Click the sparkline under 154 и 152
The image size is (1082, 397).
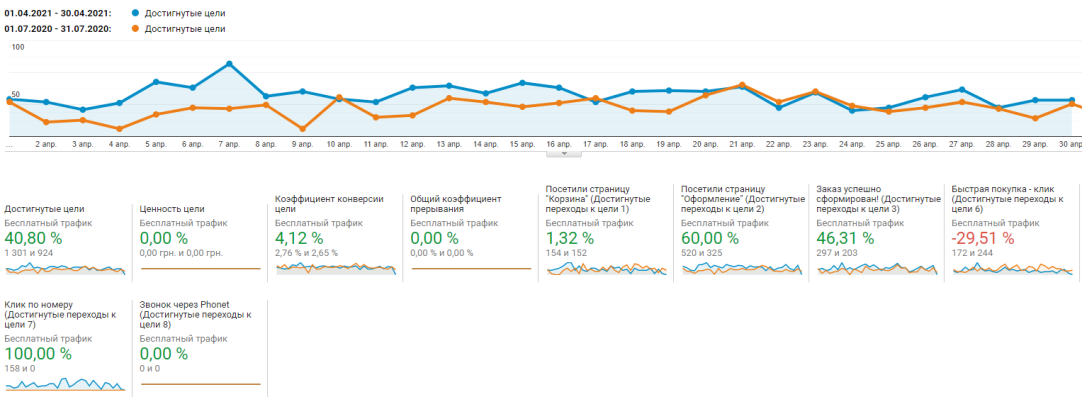pos(607,269)
